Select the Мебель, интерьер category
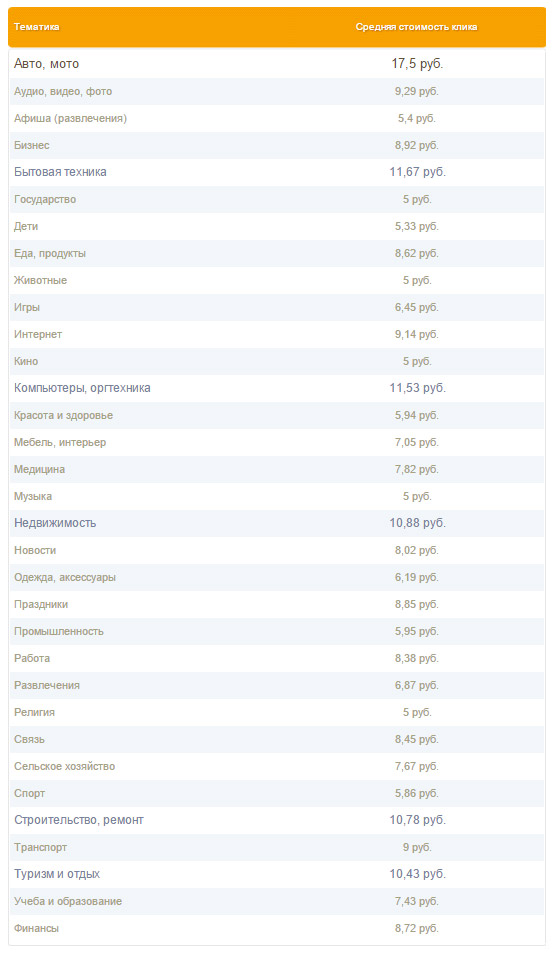553x954 pixels. point(60,442)
